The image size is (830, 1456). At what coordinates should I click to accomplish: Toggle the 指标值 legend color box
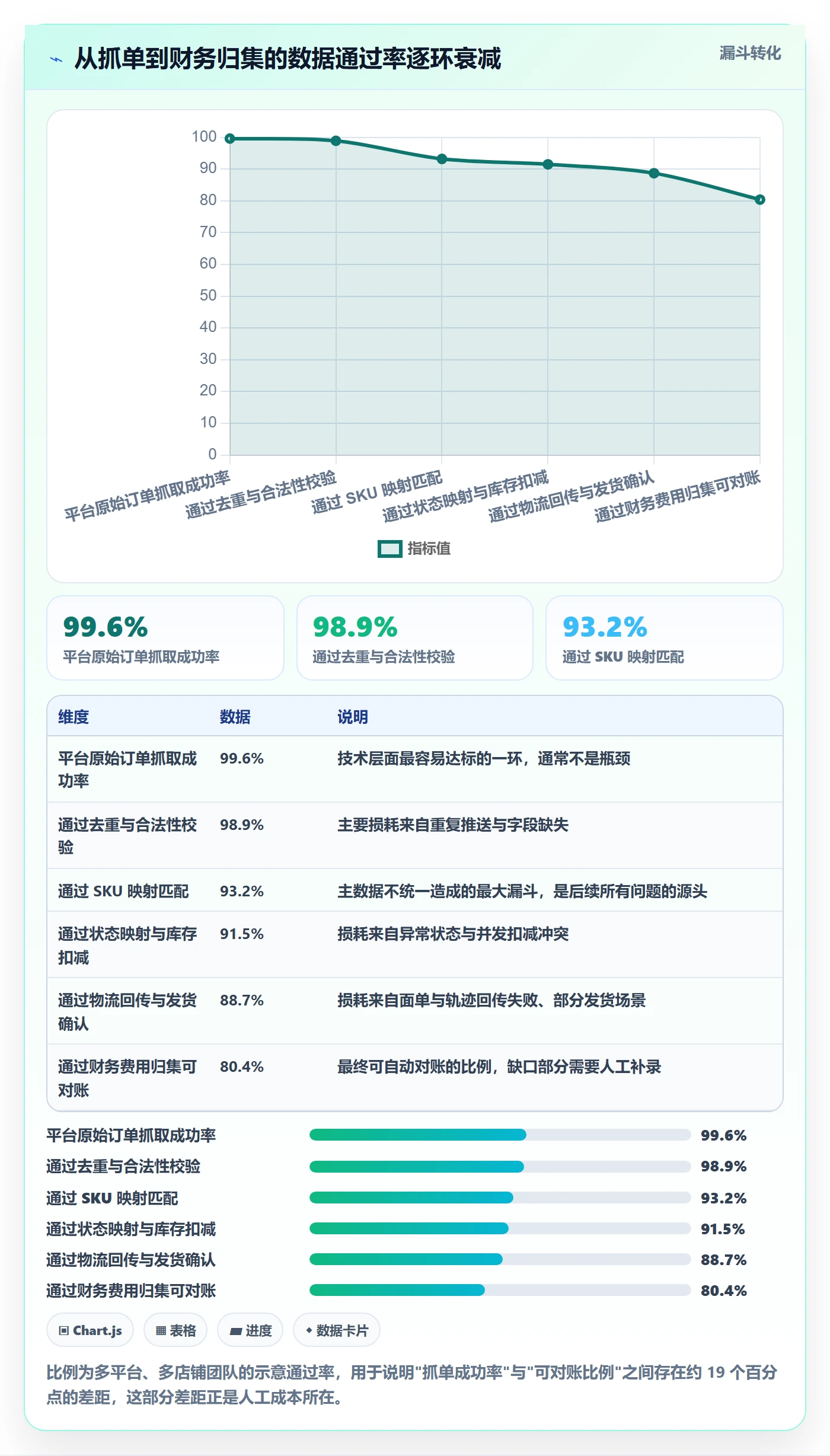[390, 549]
